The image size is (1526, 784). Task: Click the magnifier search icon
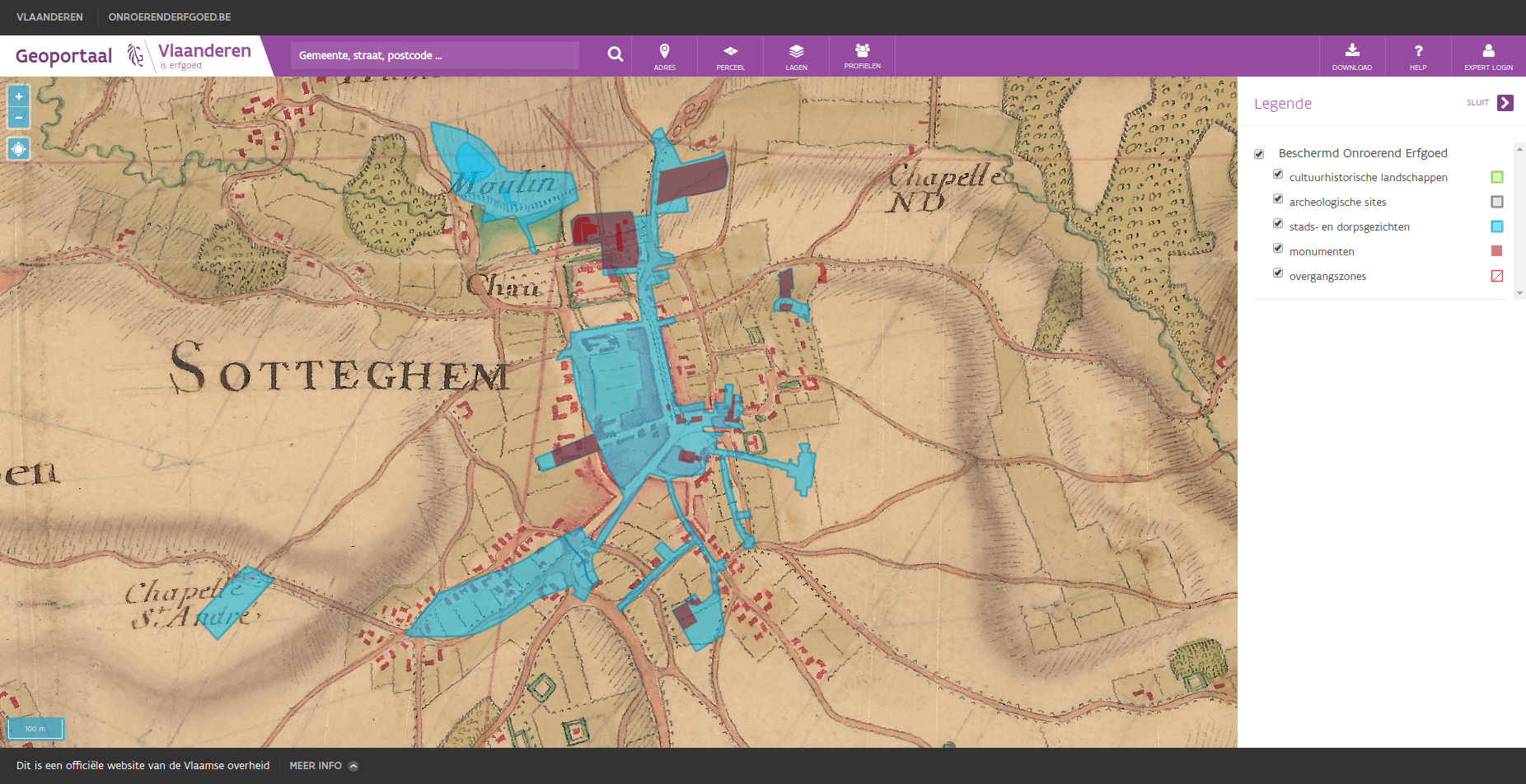pos(615,54)
